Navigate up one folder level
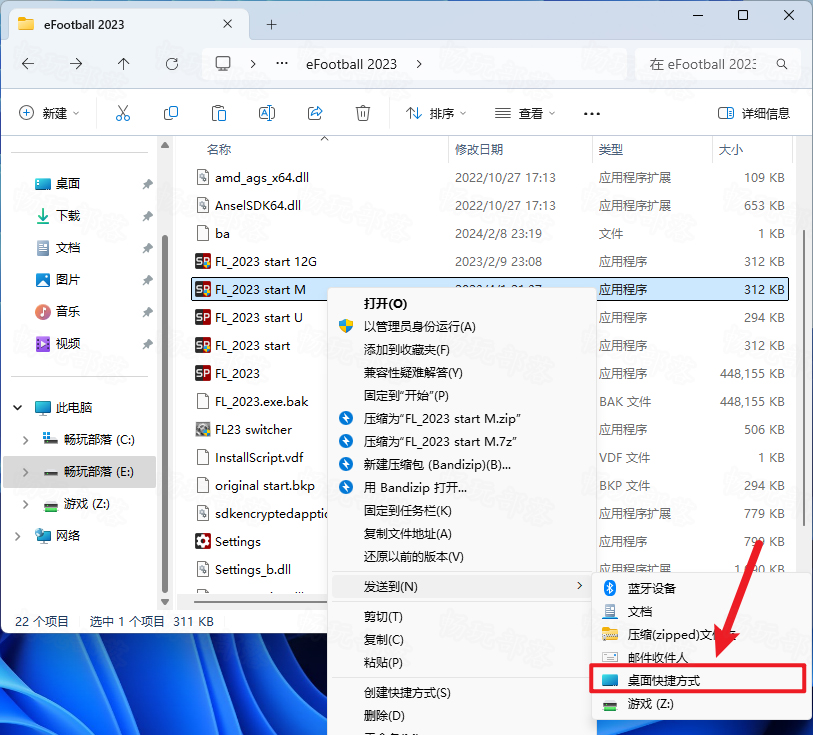This screenshot has width=813, height=735. [123, 64]
